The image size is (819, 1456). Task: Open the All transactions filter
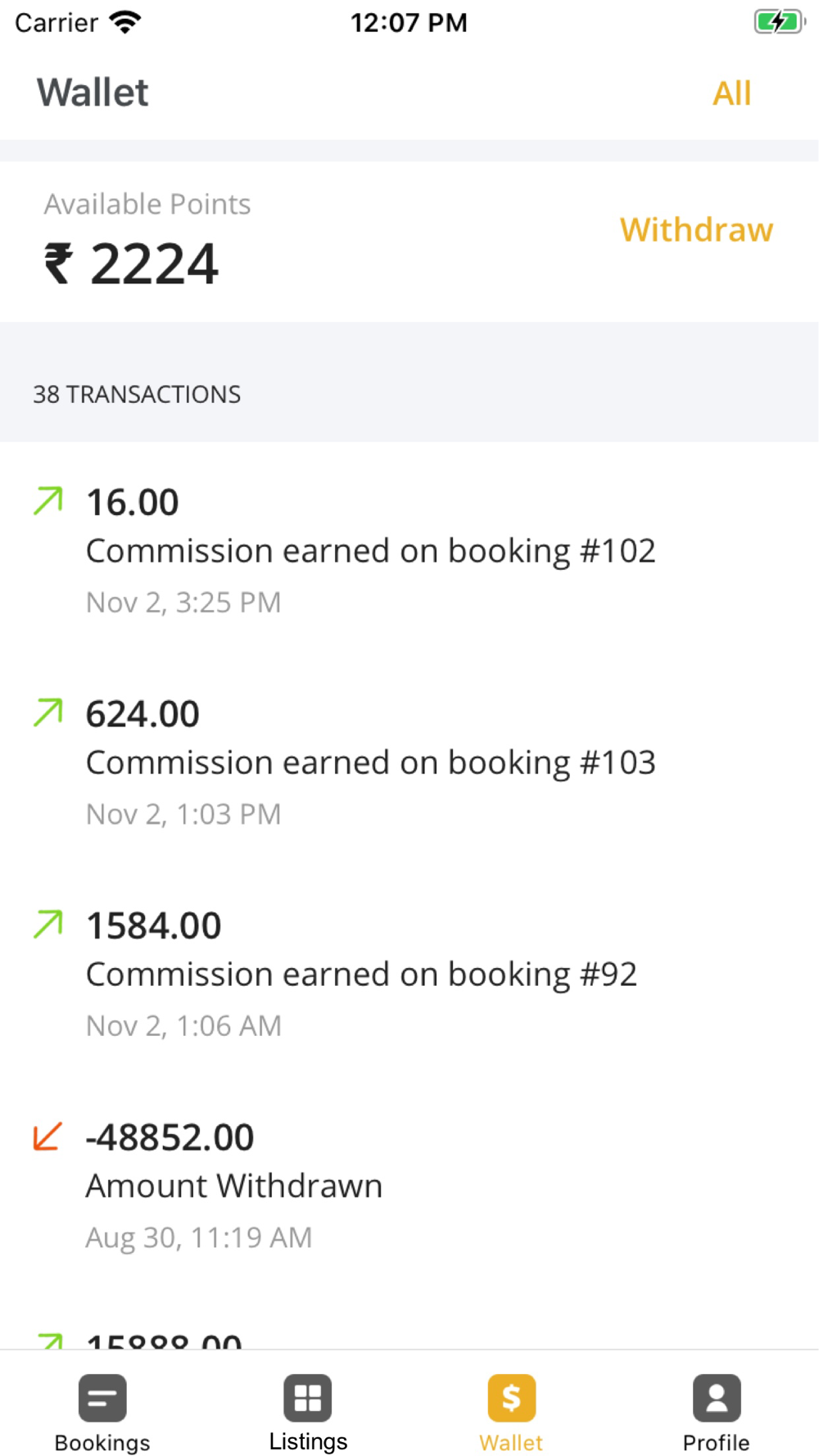tap(731, 93)
